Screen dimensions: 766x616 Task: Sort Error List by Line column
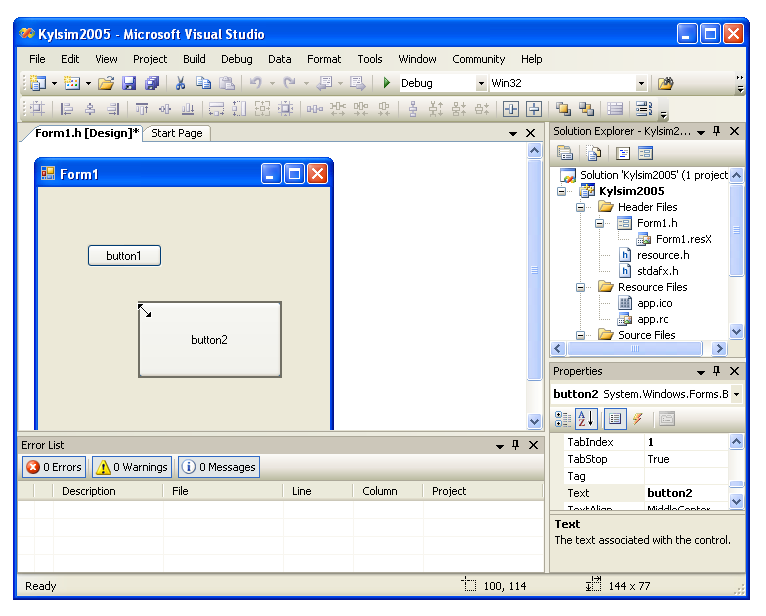(318, 491)
